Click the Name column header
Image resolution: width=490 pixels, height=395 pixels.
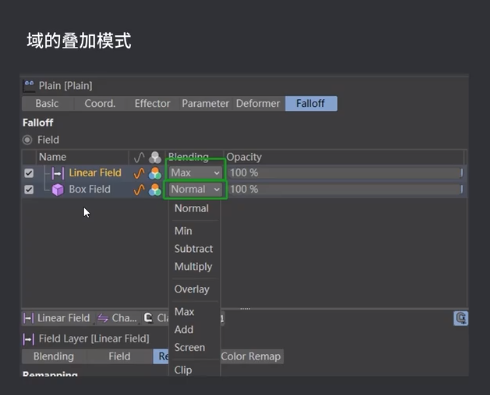coord(53,157)
